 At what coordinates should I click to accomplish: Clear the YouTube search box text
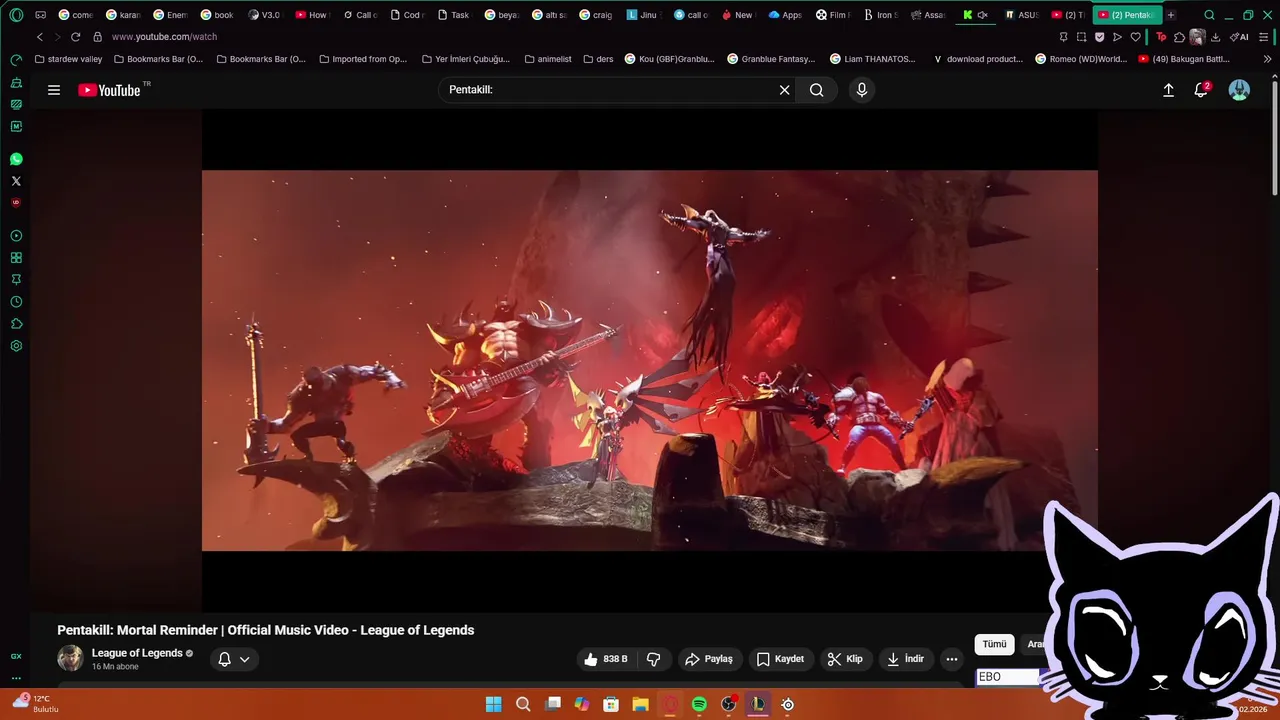(x=784, y=90)
